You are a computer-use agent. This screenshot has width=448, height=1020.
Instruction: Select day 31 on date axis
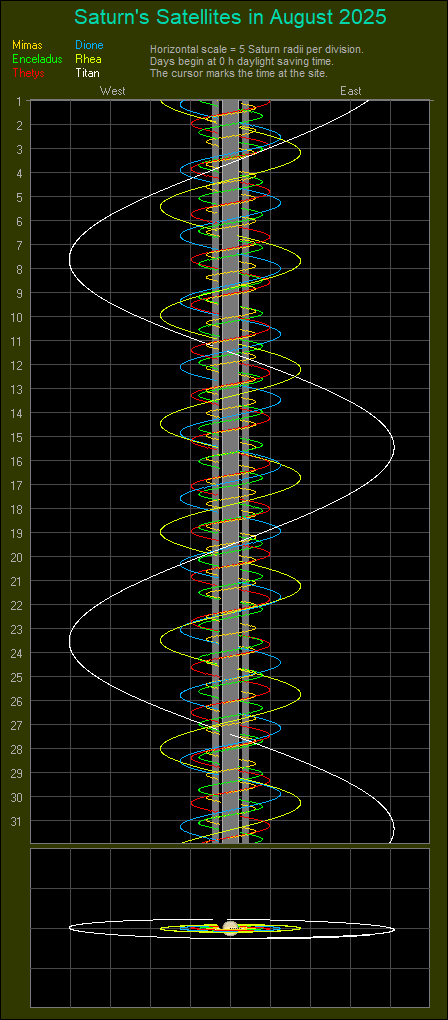18,821
